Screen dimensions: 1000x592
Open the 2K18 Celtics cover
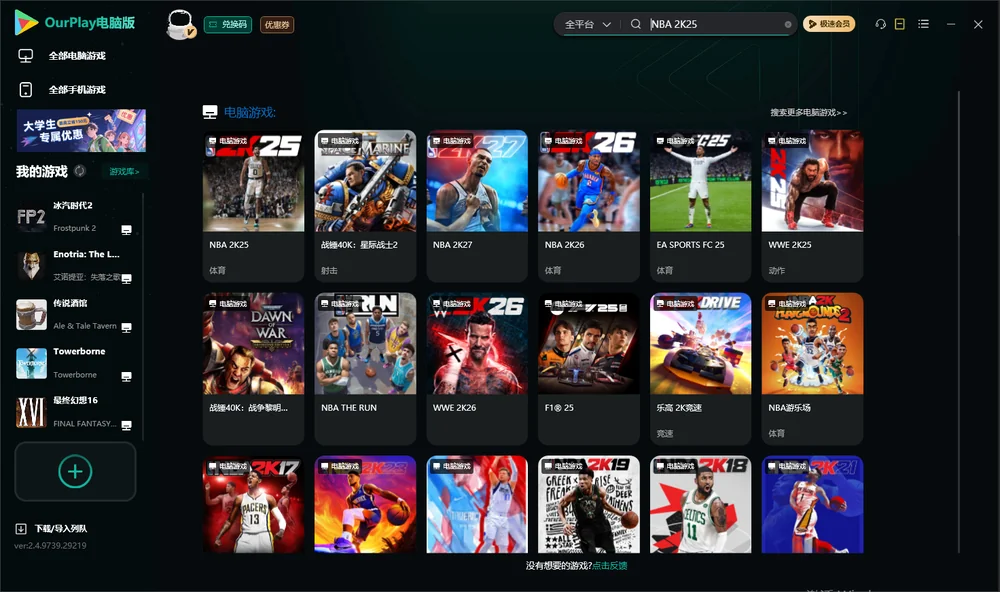700,504
